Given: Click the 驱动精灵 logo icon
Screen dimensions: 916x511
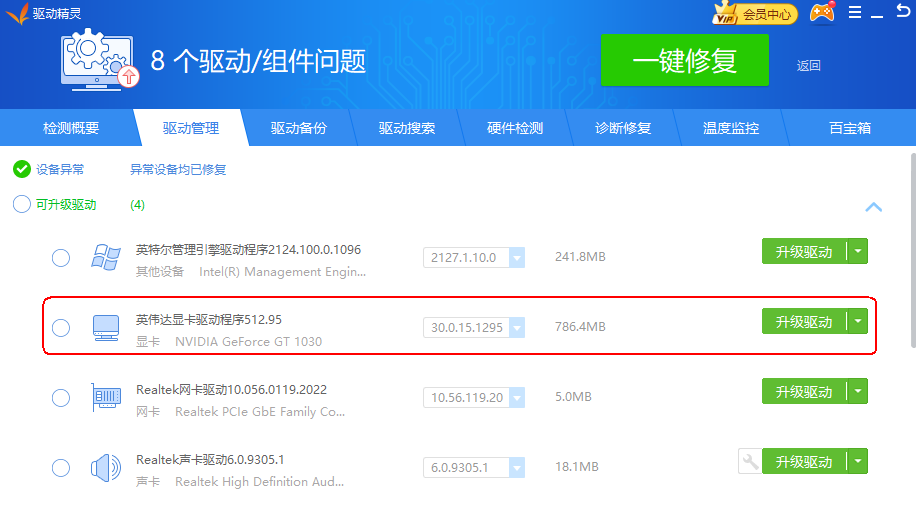Looking at the screenshot, I should (x=18, y=13).
